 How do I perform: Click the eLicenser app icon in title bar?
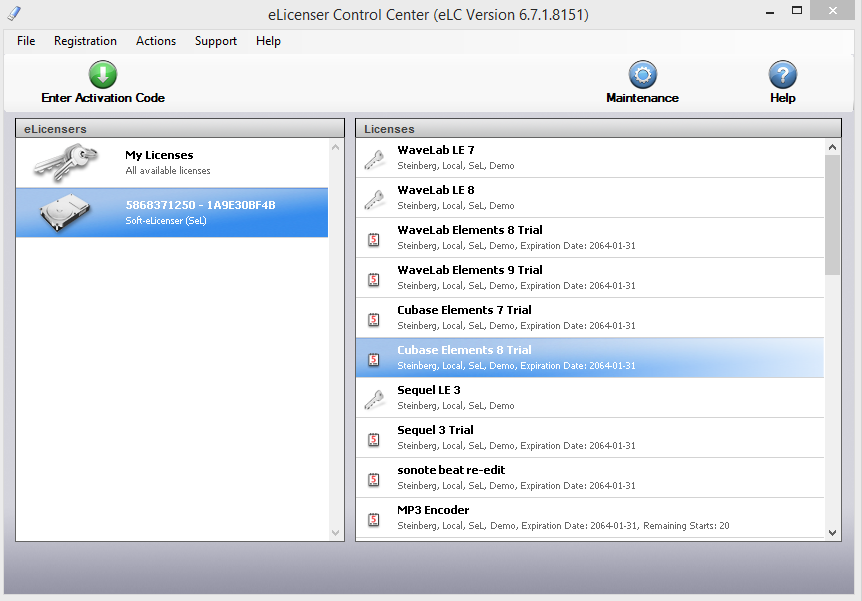coord(14,13)
